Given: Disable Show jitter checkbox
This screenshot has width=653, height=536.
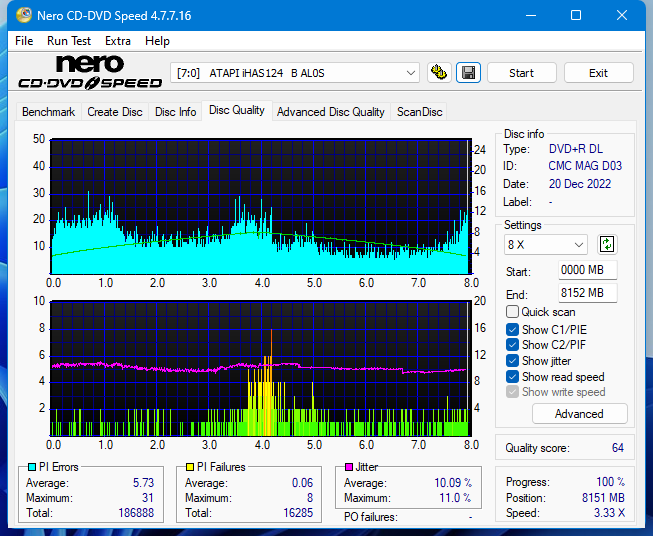Looking at the screenshot, I should click(x=512, y=361).
